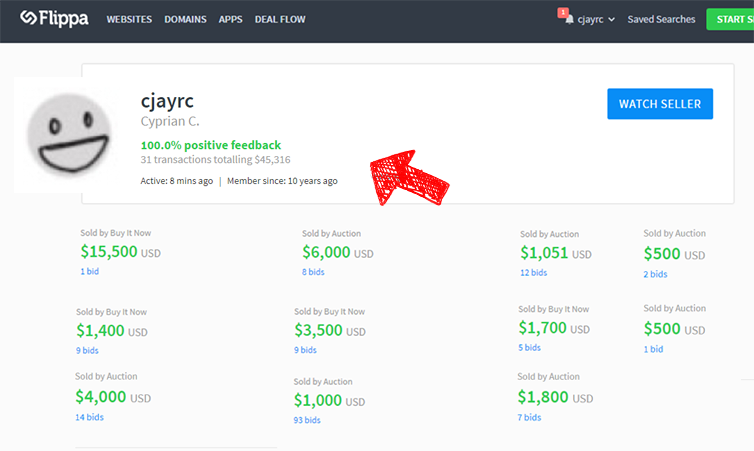Open the 100.0% positive feedback link
Image resolution: width=754 pixels, height=451 pixels.
tap(211, 145)
